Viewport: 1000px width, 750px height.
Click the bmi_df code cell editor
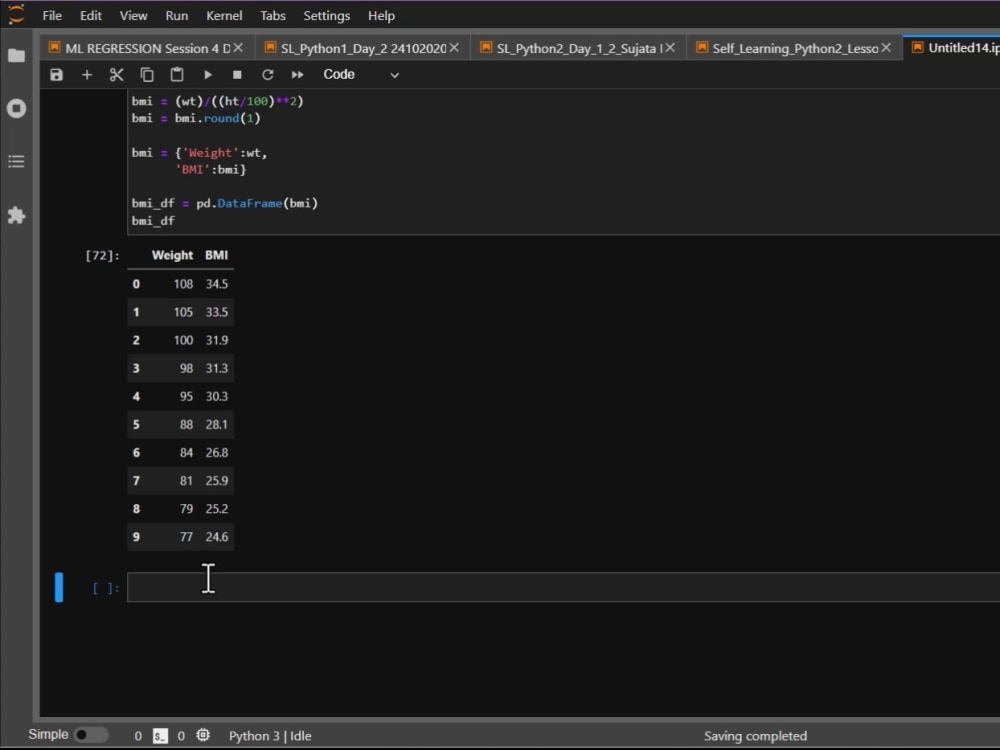coord(563,162)
